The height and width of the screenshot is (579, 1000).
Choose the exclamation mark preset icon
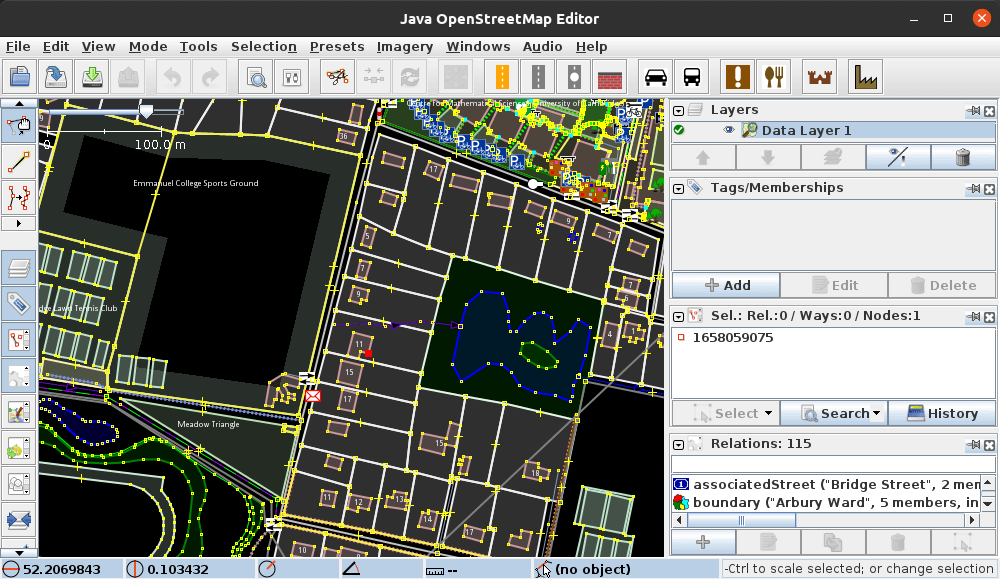pos(737,77)
